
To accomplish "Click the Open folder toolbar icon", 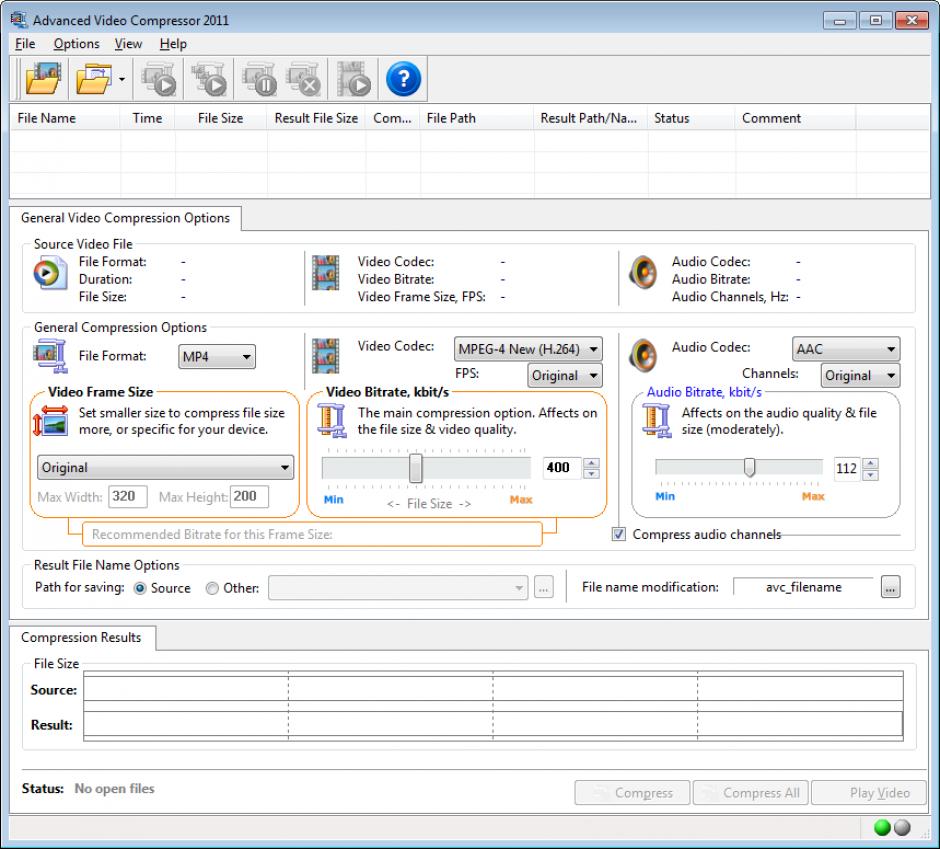I will point(94,79).
